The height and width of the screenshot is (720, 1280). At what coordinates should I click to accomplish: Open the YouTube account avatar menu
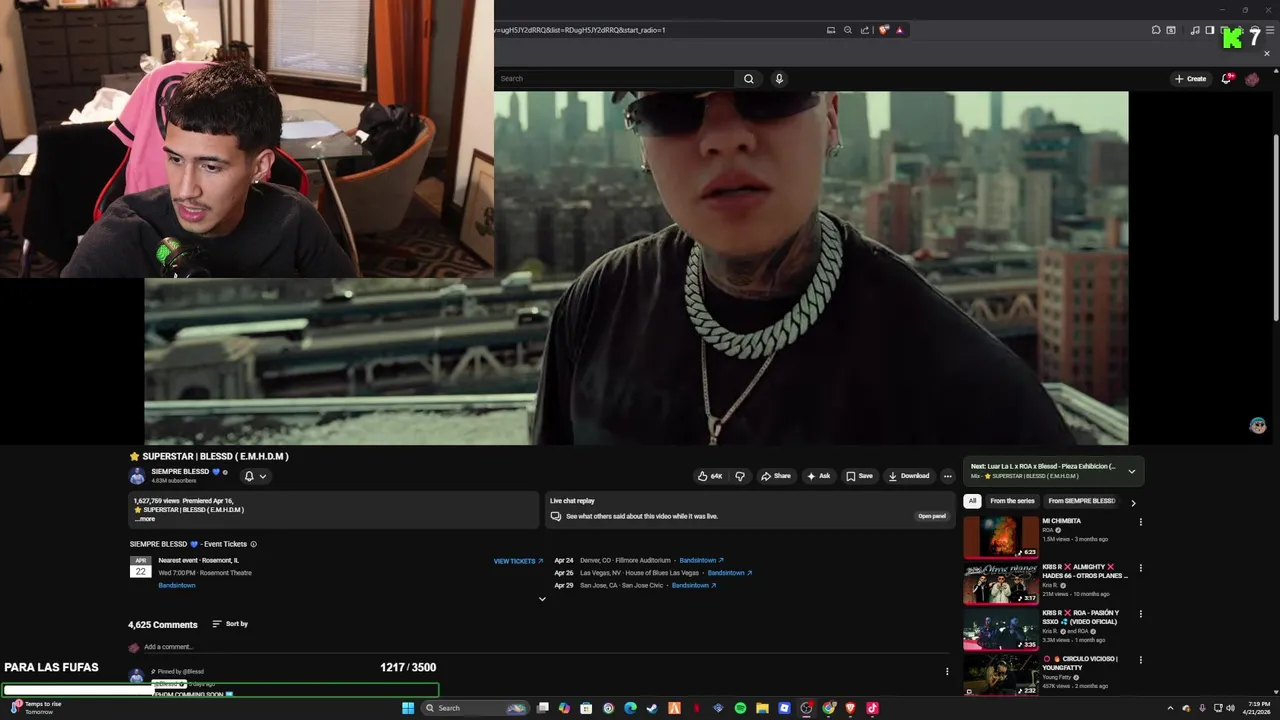click(x=1252, y=79)
